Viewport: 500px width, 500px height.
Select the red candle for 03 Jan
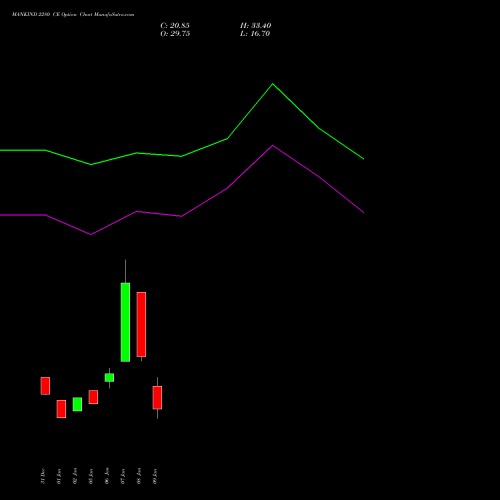click(93, 397)
